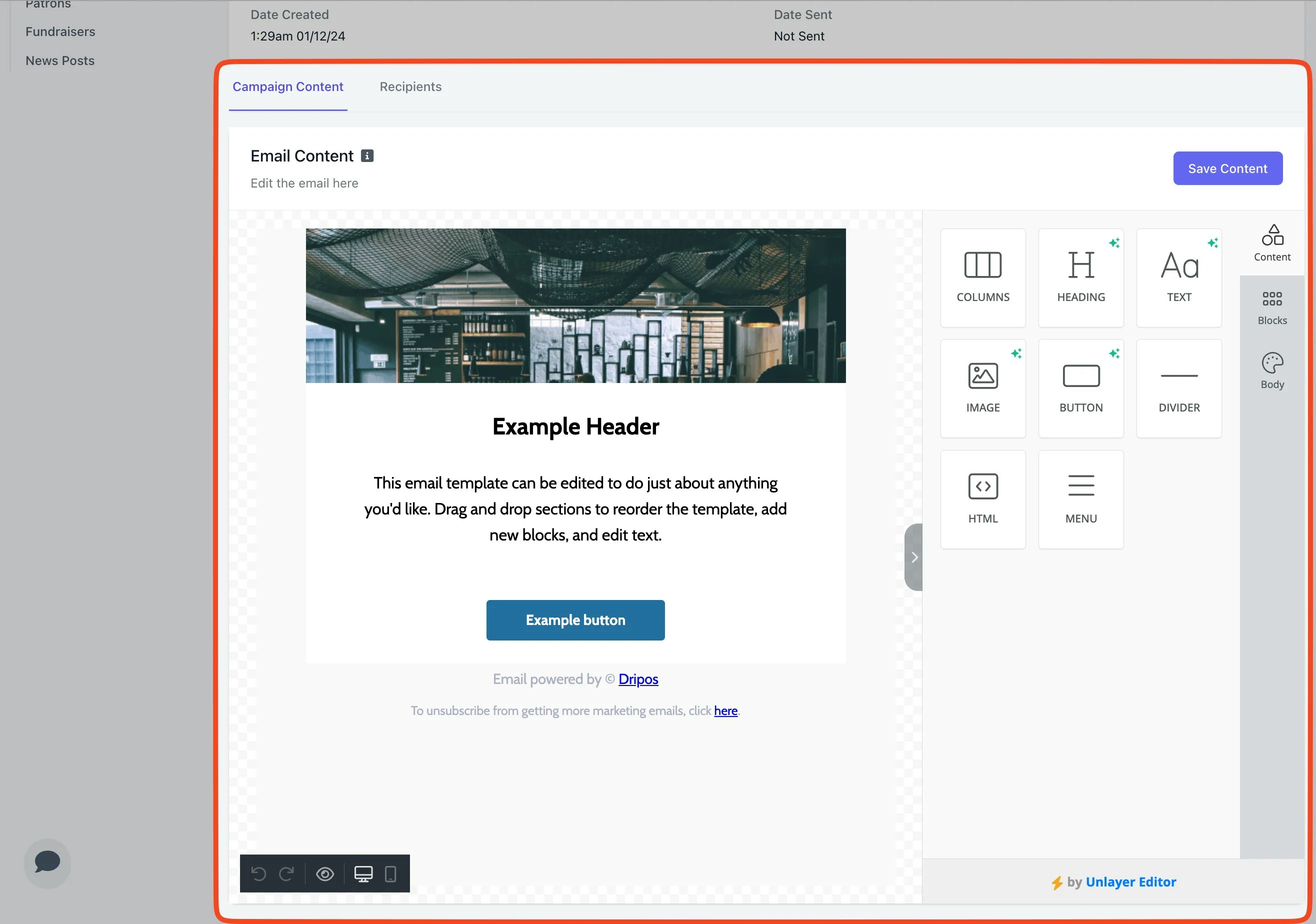
Task: Select the Heading content tool
Action: point(1080,277)
